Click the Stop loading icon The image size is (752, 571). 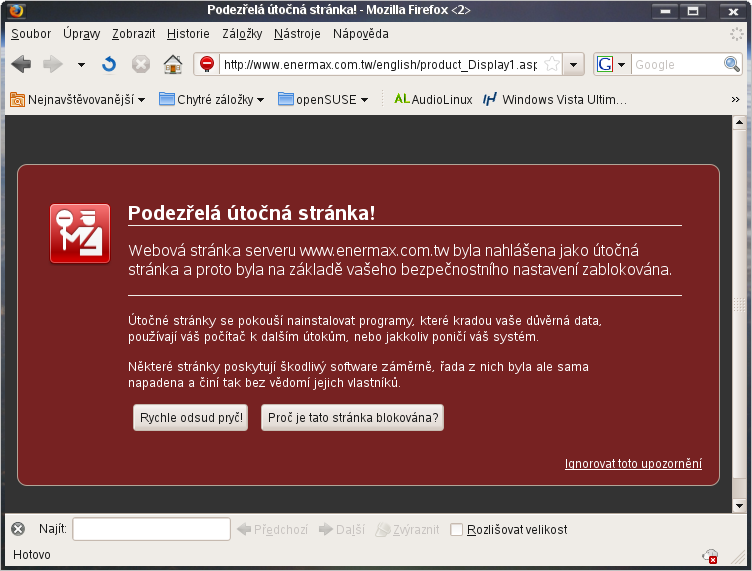(141, 64)
